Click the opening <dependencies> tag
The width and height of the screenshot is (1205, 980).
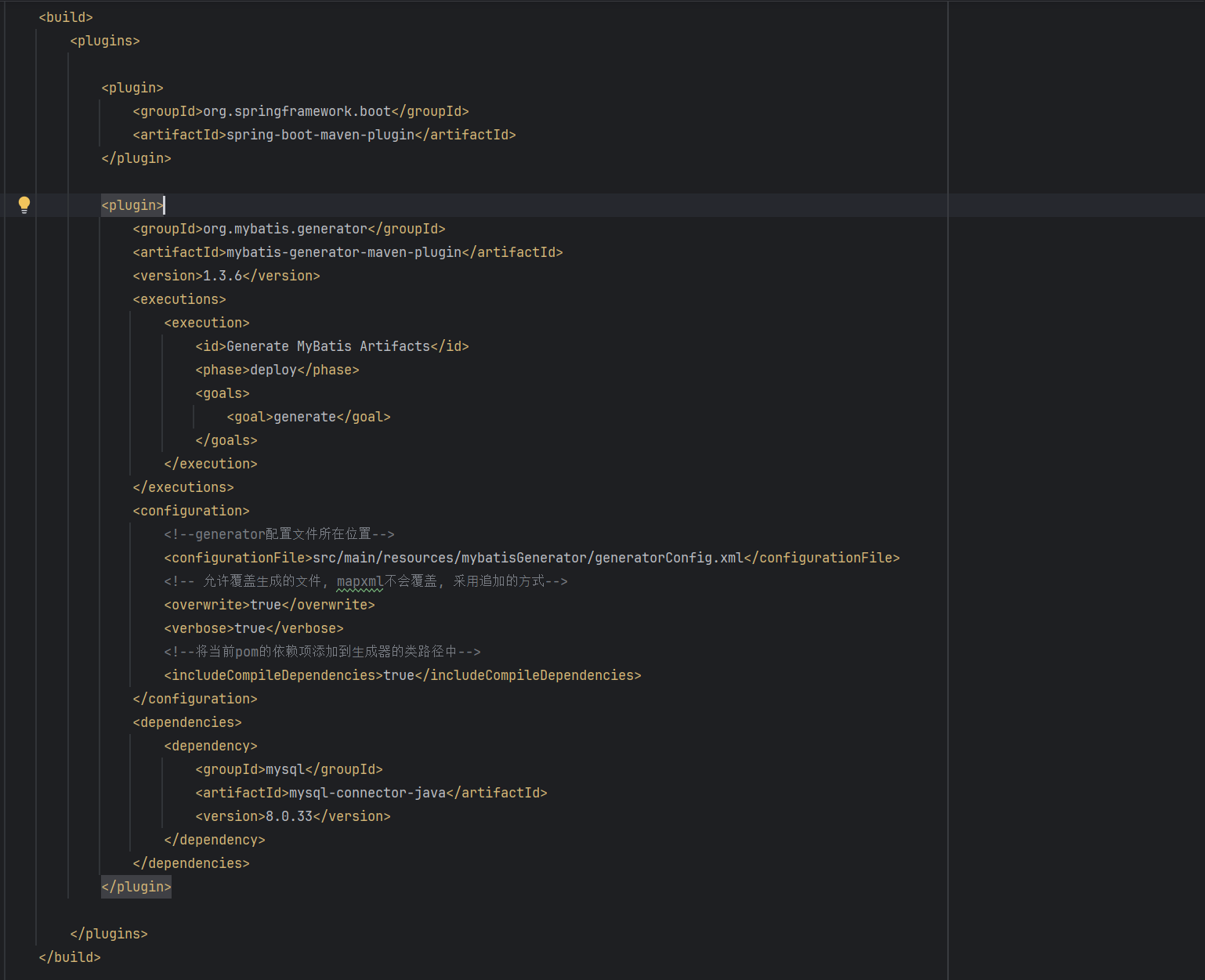(x=187, y=722)
